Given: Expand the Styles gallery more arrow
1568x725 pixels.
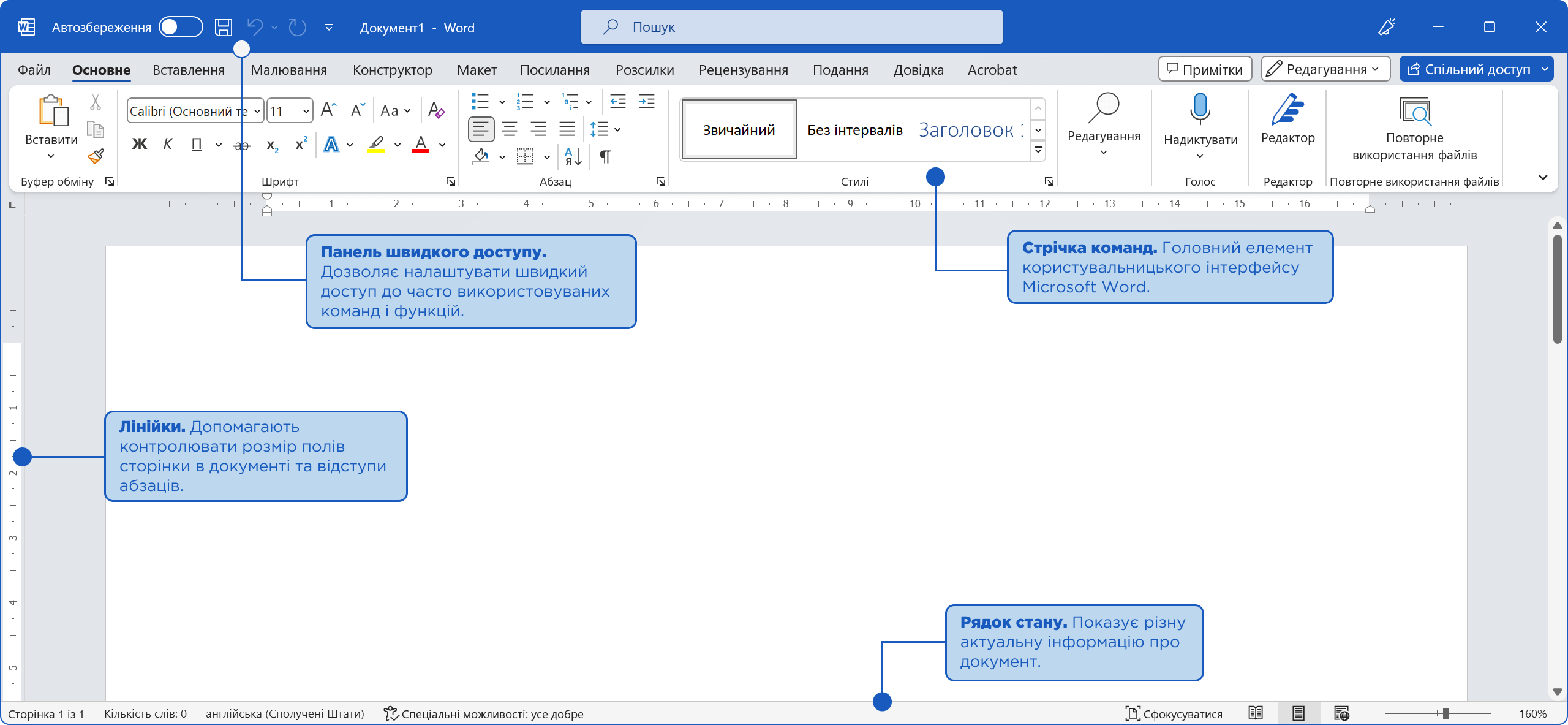Looking at the screenshot, I should 1038,150.
